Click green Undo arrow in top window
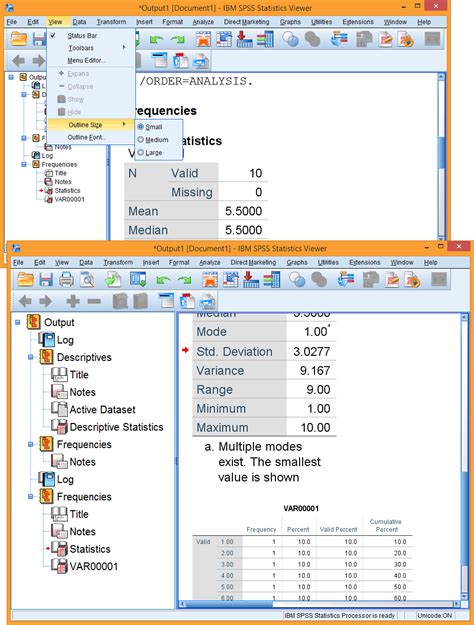The width and height of the screenshot is (474, 625). (x=156, y=39)
